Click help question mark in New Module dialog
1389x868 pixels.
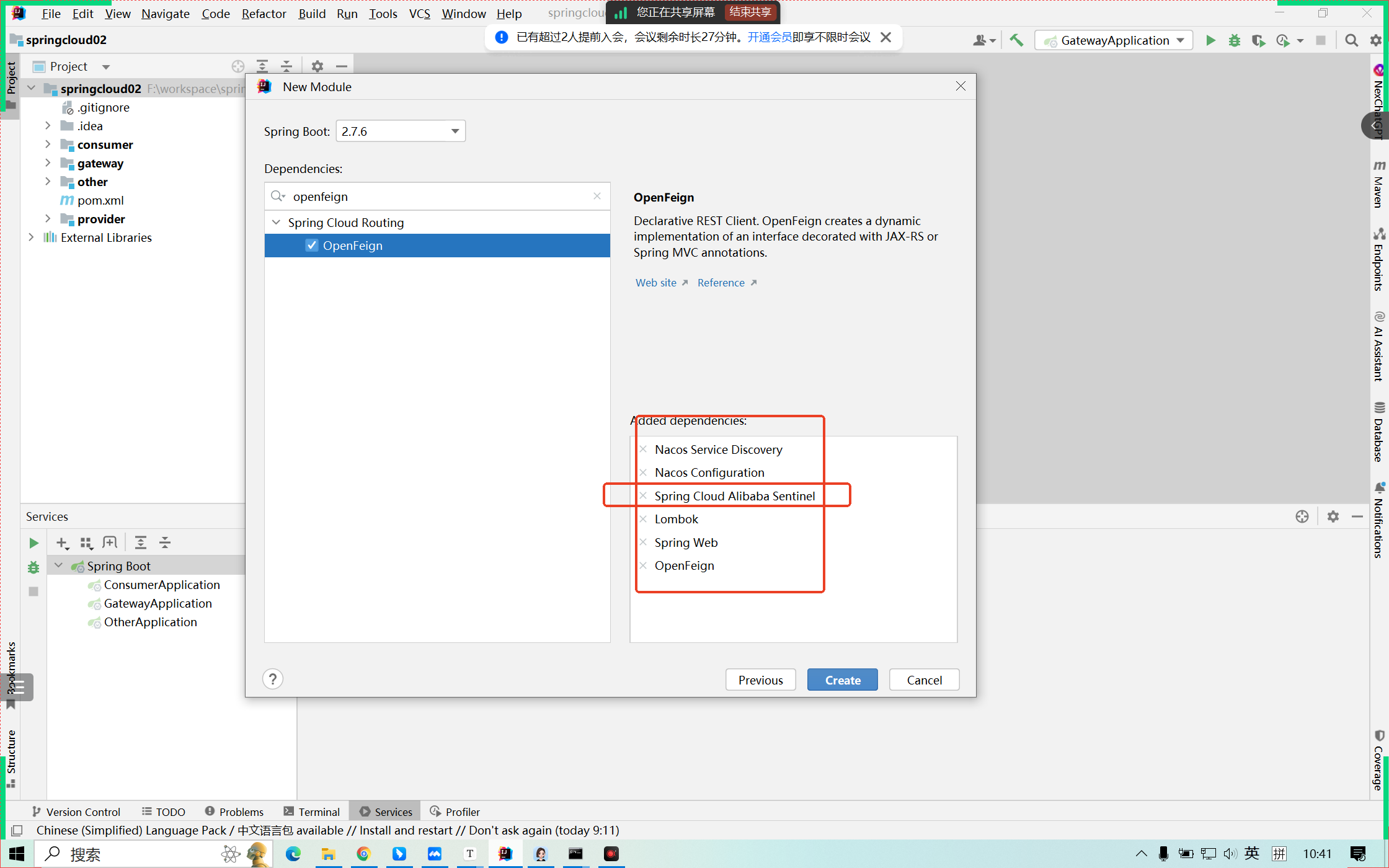pos(273,680)
